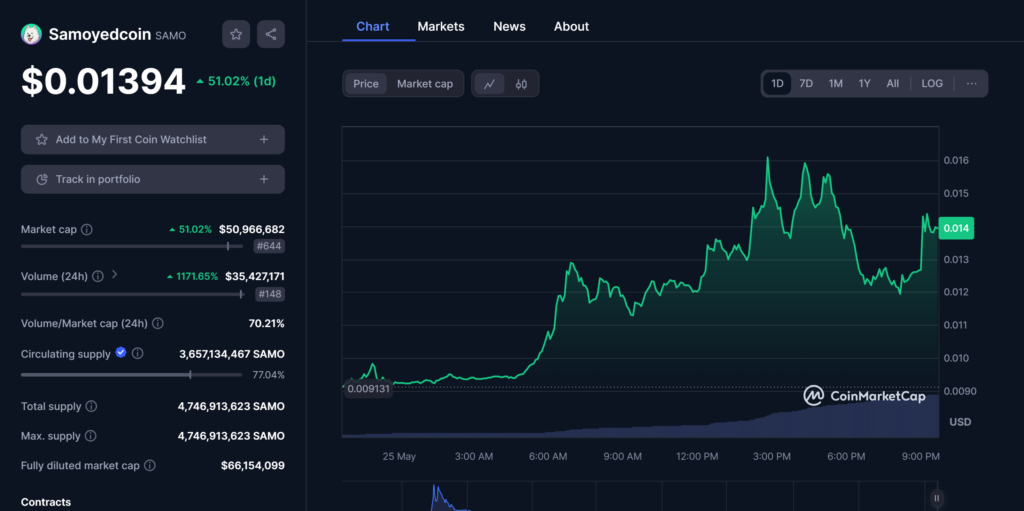Select the line chart view icon
1024x511 pixels.
coord(489,84)
